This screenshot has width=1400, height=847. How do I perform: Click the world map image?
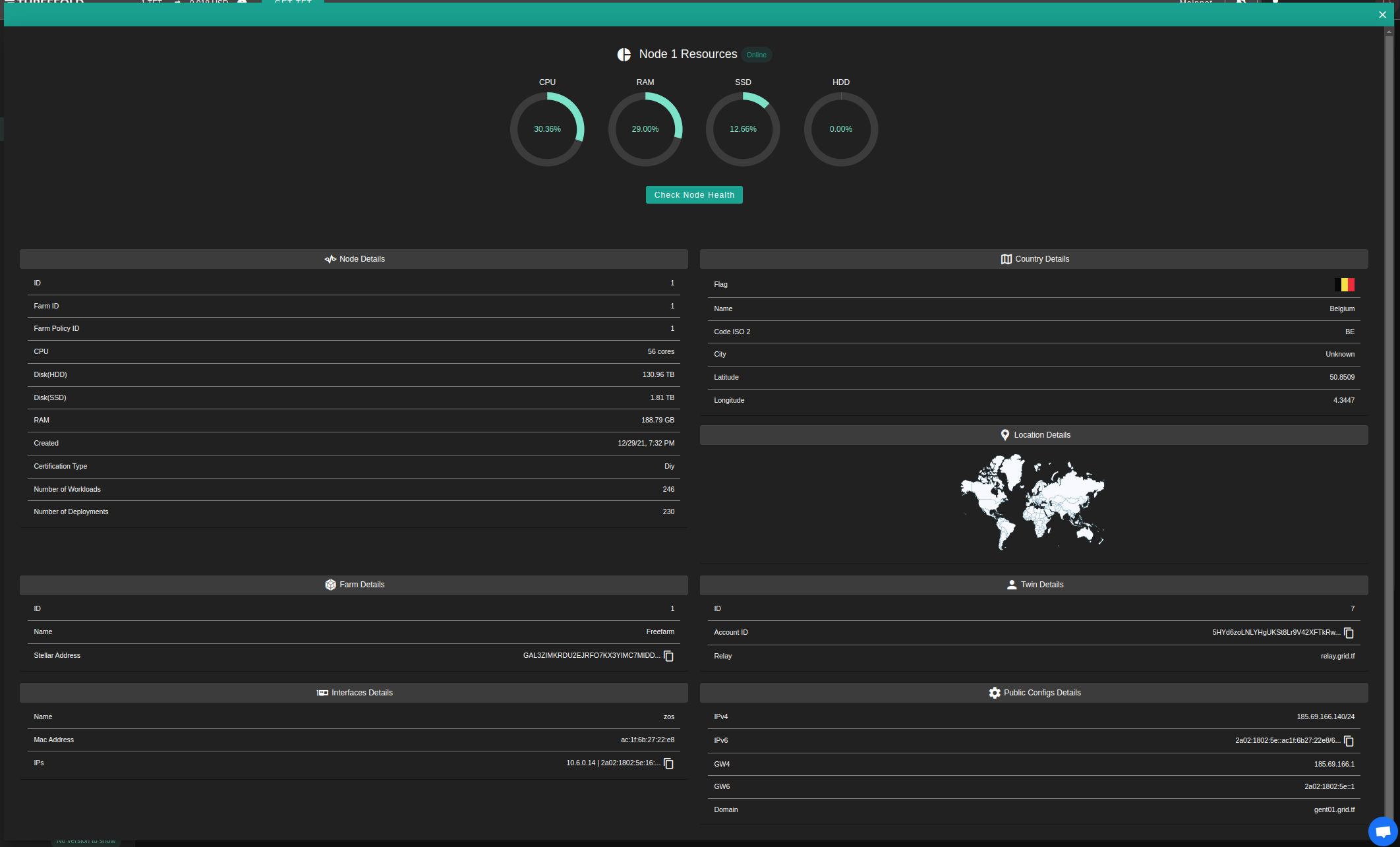[1032, 502]
